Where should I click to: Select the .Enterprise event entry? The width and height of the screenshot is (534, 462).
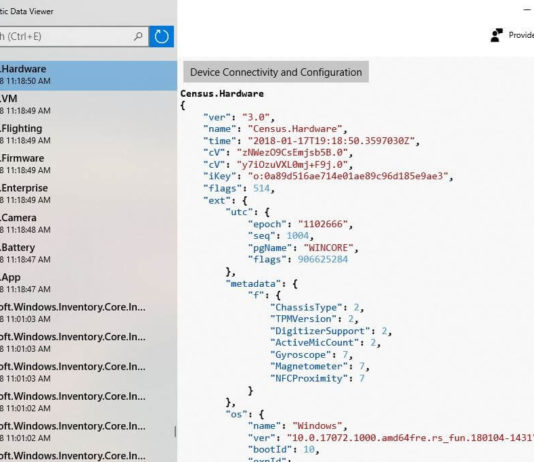88,194
